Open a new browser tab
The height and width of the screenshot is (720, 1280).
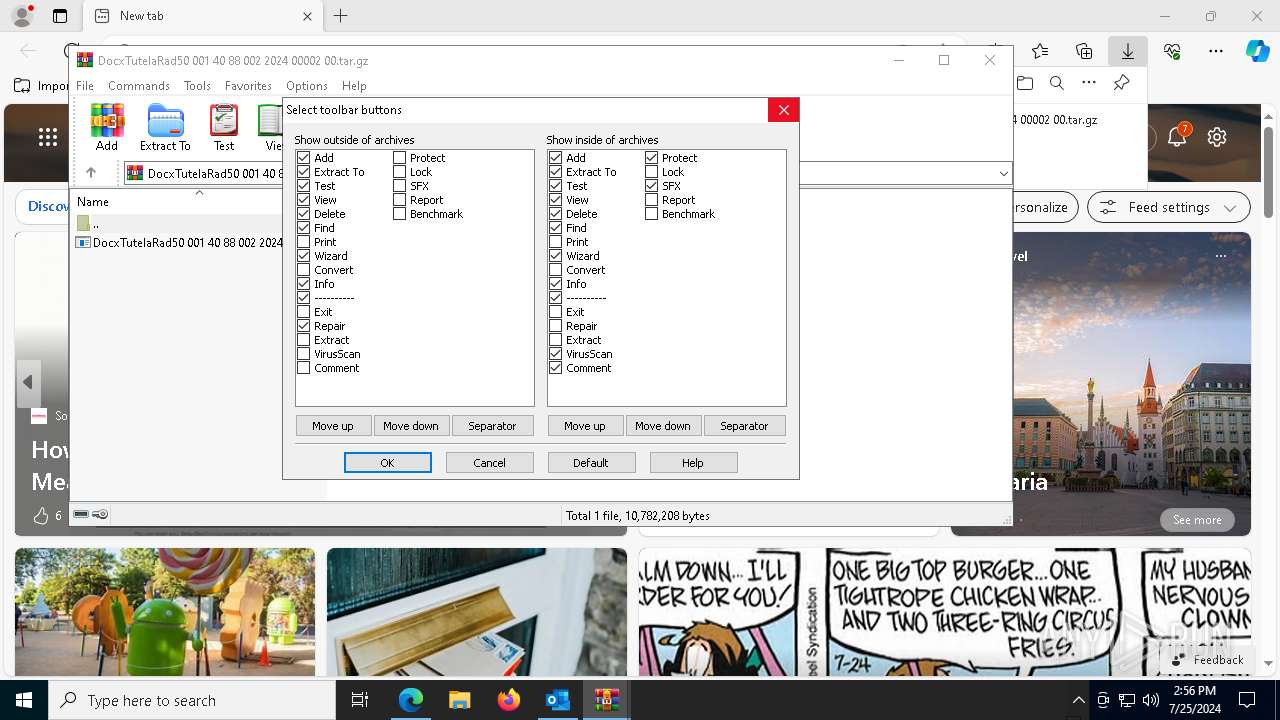pos(341,16)
